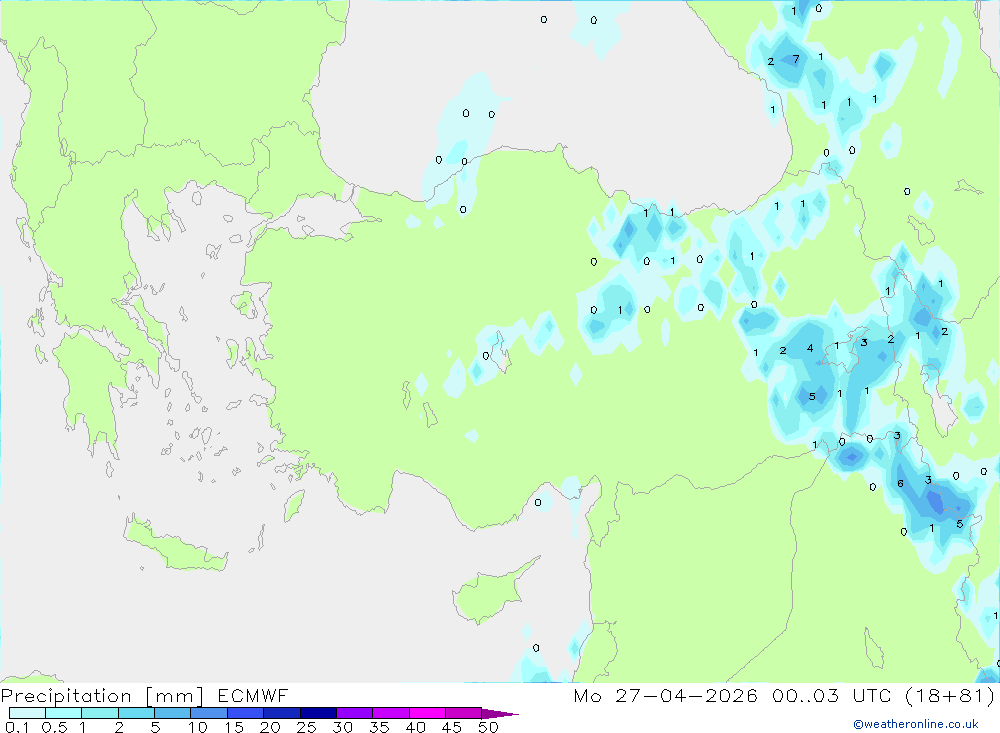Click the 'Precipitation [mm]' title text
Image resolution: width=1000 pixels, height=733 pixels.
pos(102,696)
